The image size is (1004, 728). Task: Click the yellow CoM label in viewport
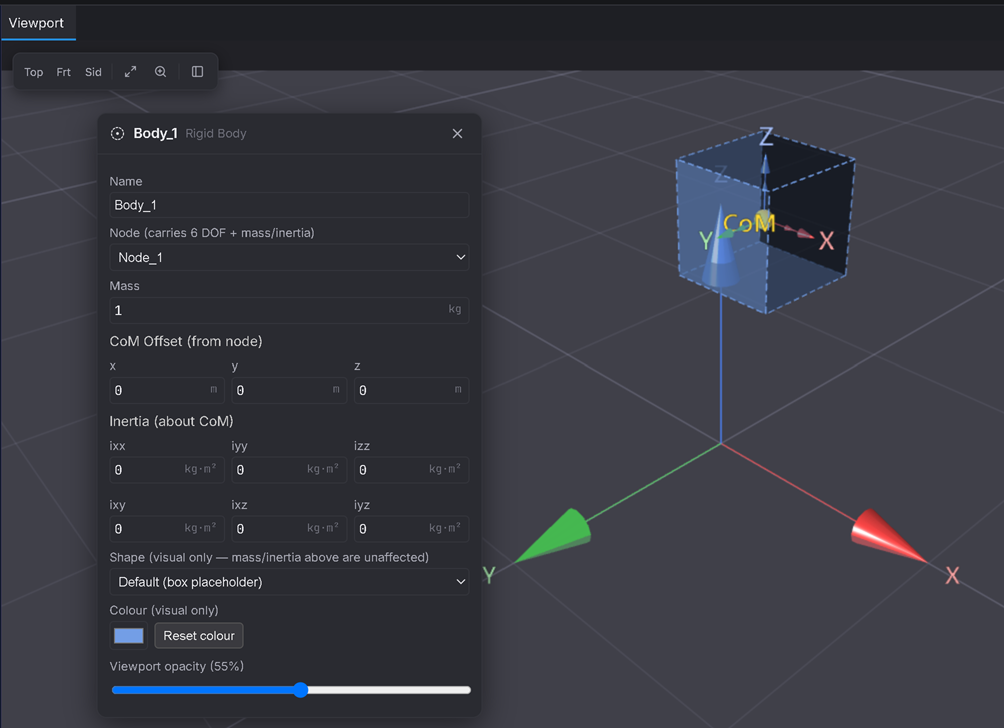tap(749, 223)
